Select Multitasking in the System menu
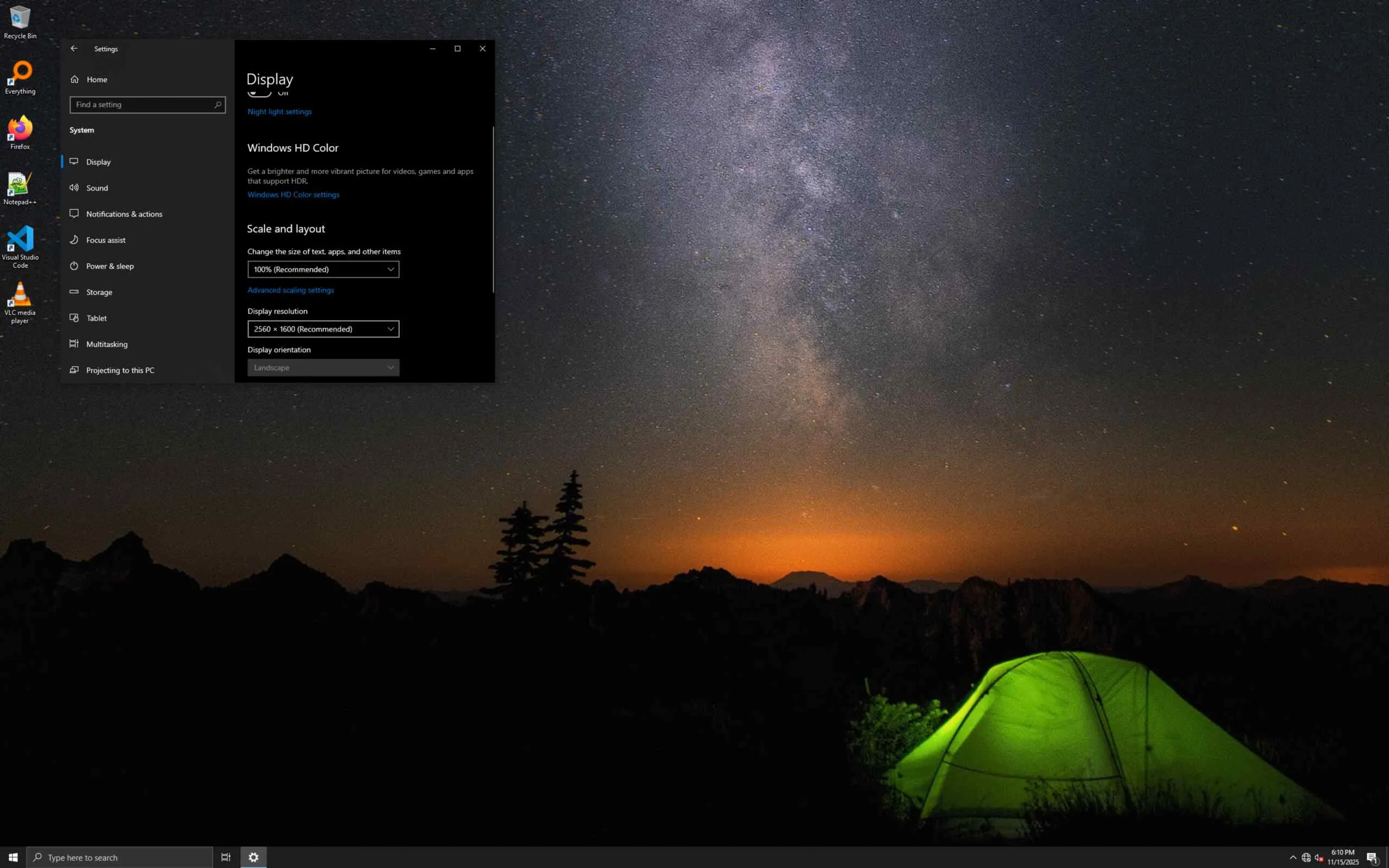 tap(106, 344)
